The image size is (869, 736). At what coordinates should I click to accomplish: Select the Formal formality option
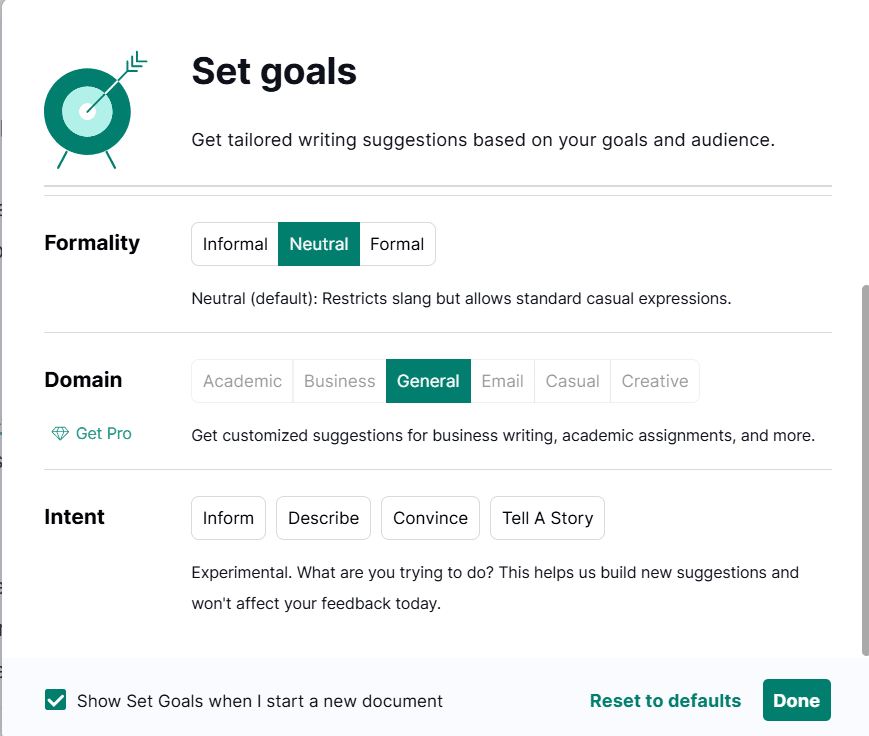pyautogui.click(x=396, y=243)
